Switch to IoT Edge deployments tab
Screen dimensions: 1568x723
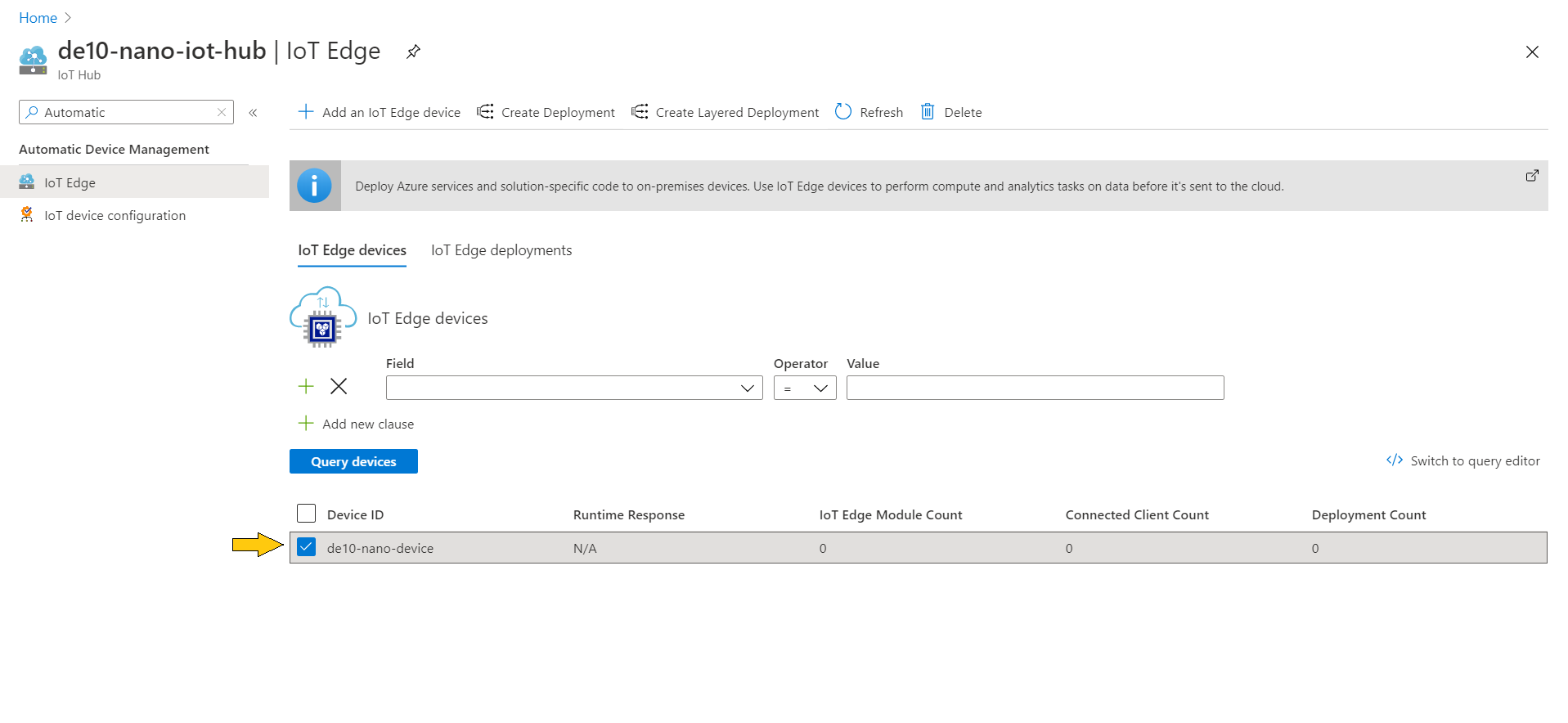pyautogui.click(x=501, y=250)
